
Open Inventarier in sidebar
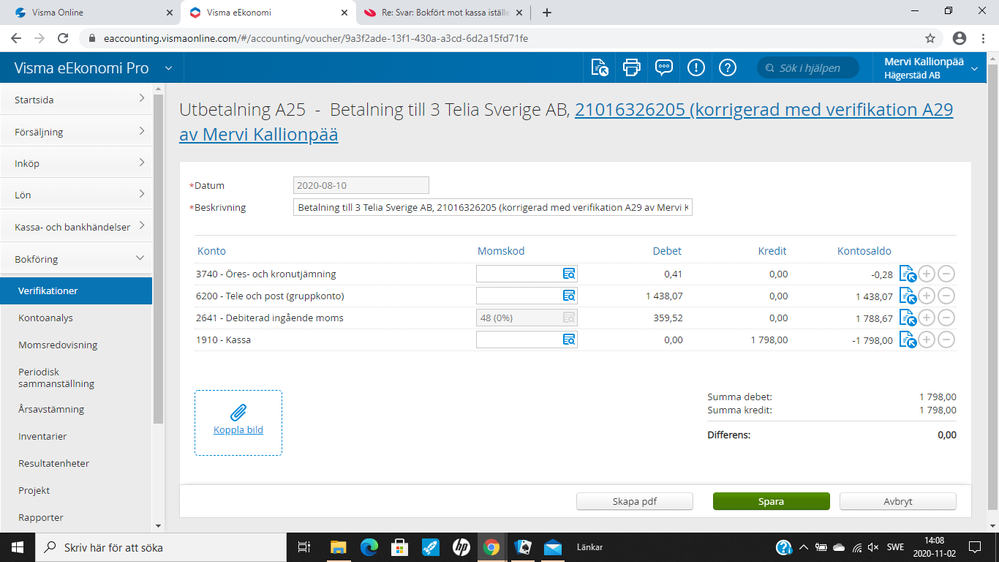(x=42, y=436)
